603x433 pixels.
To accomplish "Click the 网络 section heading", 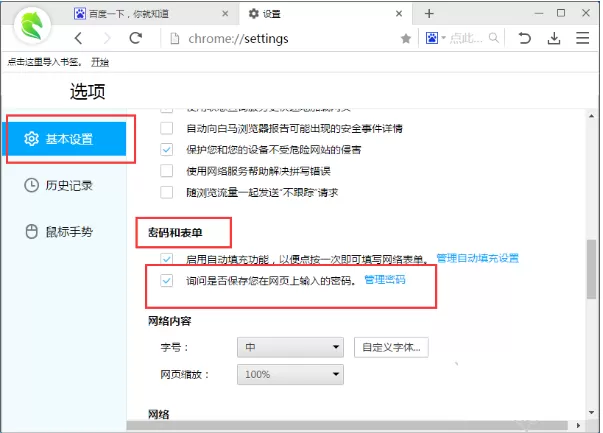I will pos(158,414).
